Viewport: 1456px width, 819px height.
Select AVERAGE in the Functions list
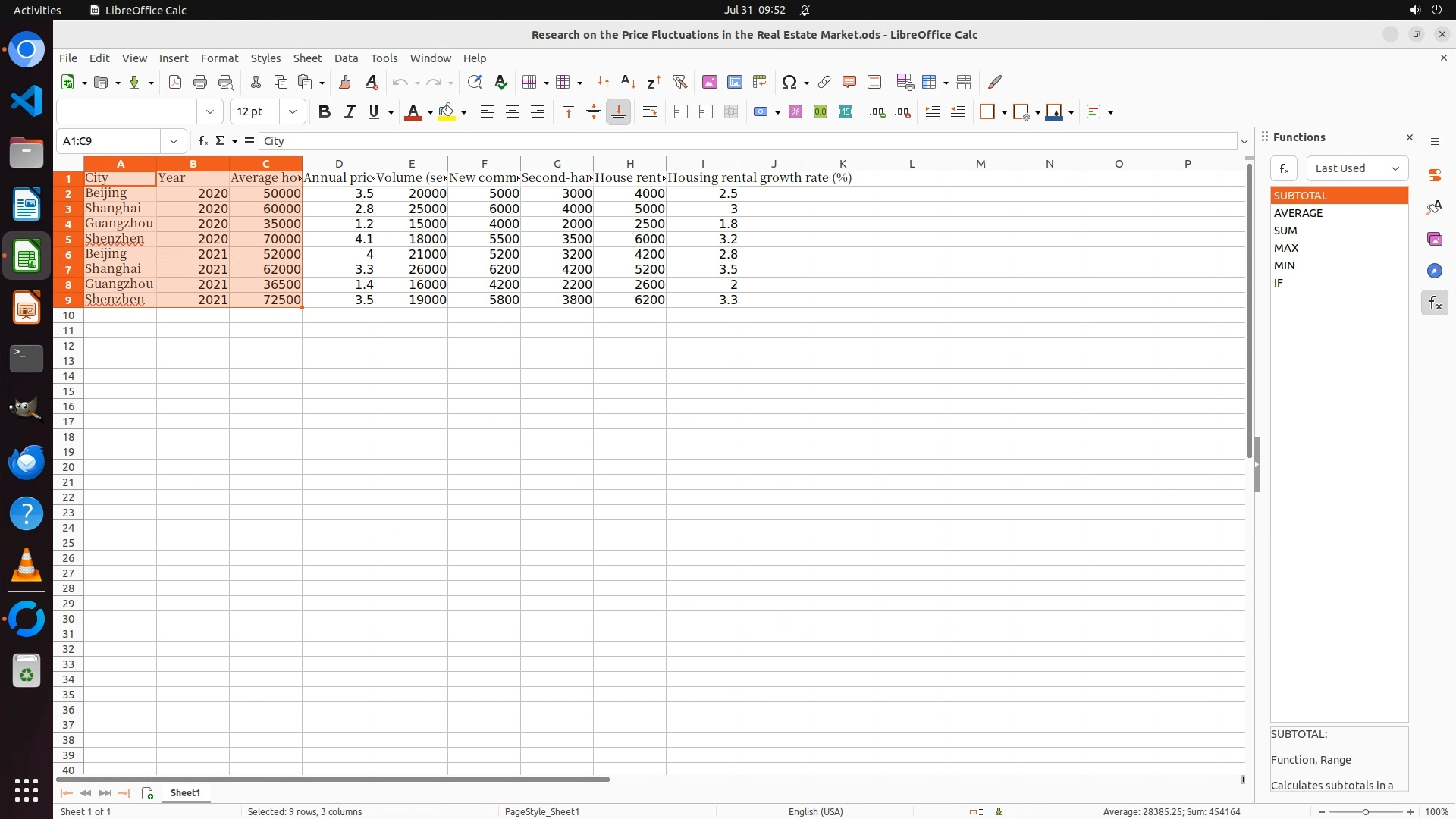click(1298, 213)
